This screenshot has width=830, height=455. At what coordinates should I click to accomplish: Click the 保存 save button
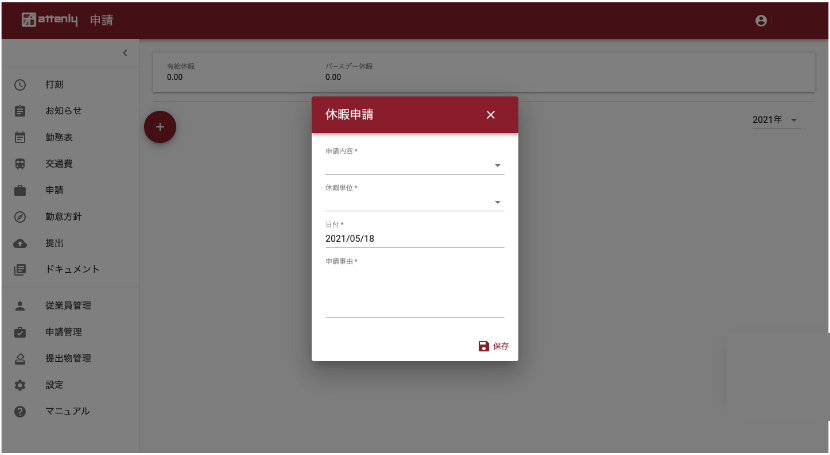(494, 346)
